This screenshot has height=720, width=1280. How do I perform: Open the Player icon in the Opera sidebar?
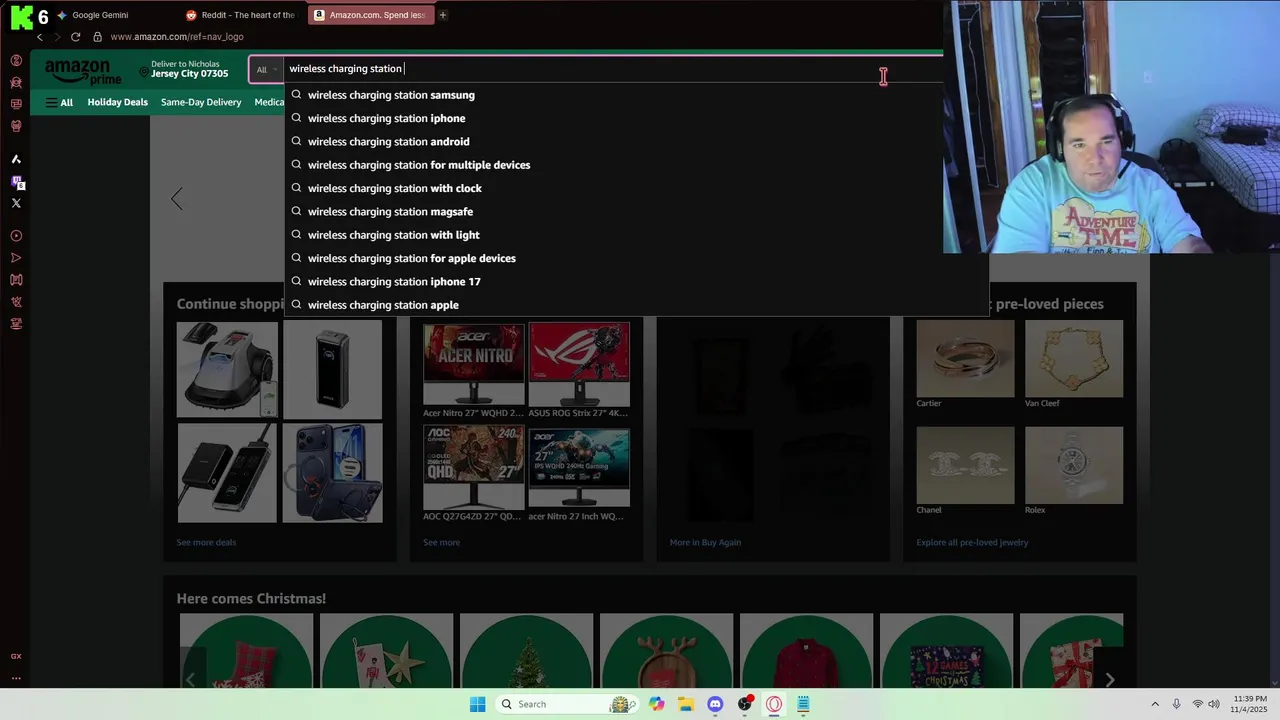pos(16,236)
